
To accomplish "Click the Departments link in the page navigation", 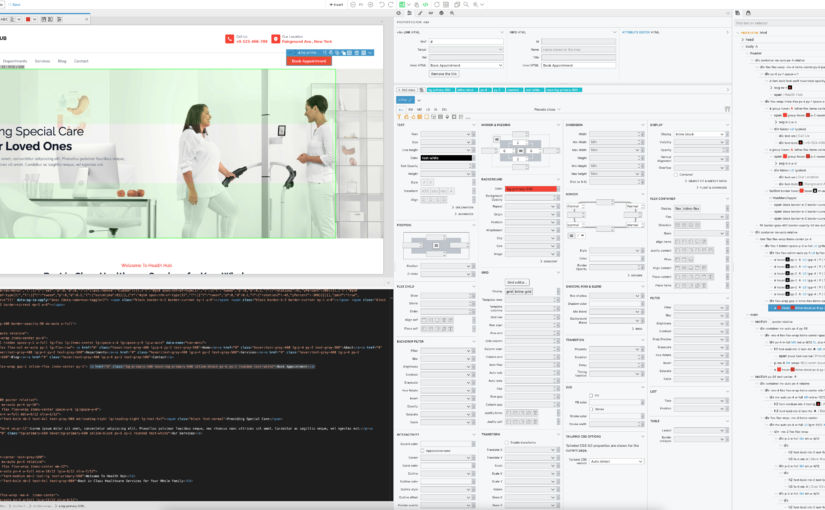I will point(15,61).
